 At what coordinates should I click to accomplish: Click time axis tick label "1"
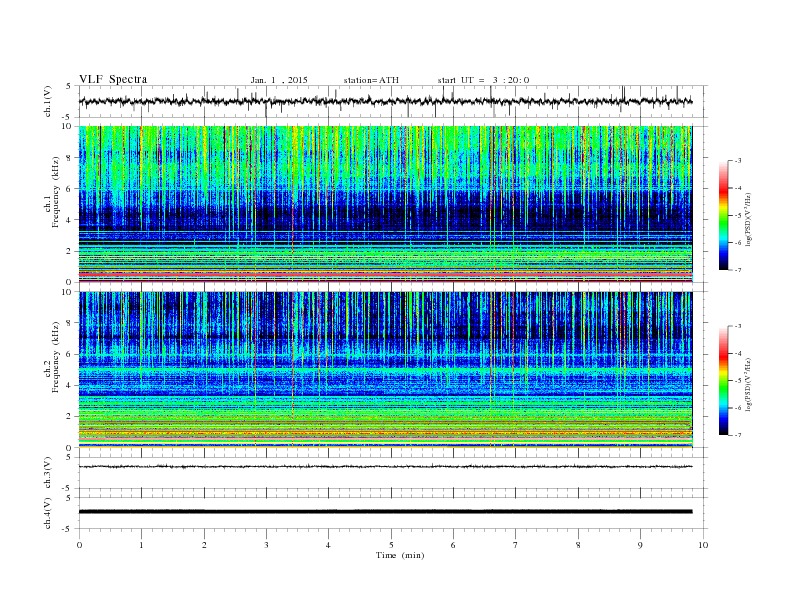(141, 545)
